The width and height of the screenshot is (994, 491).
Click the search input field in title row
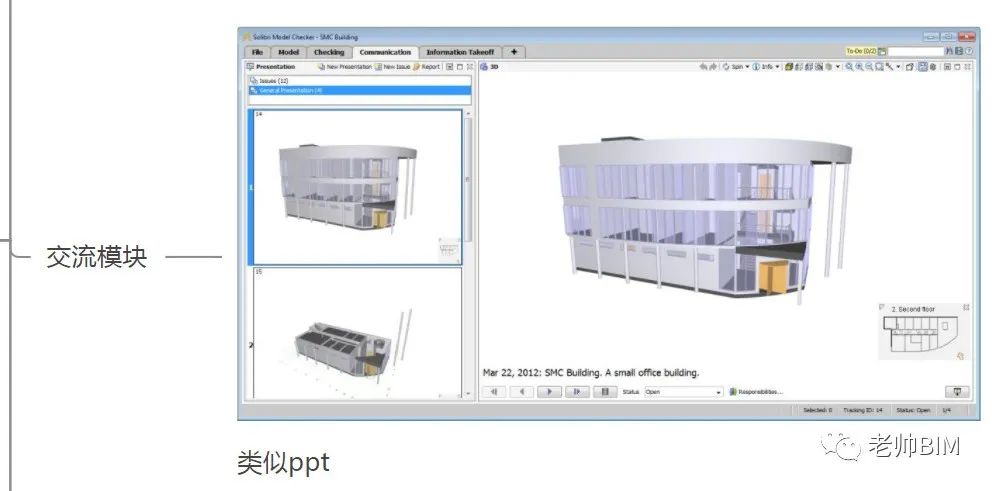[x=915, y=51]
